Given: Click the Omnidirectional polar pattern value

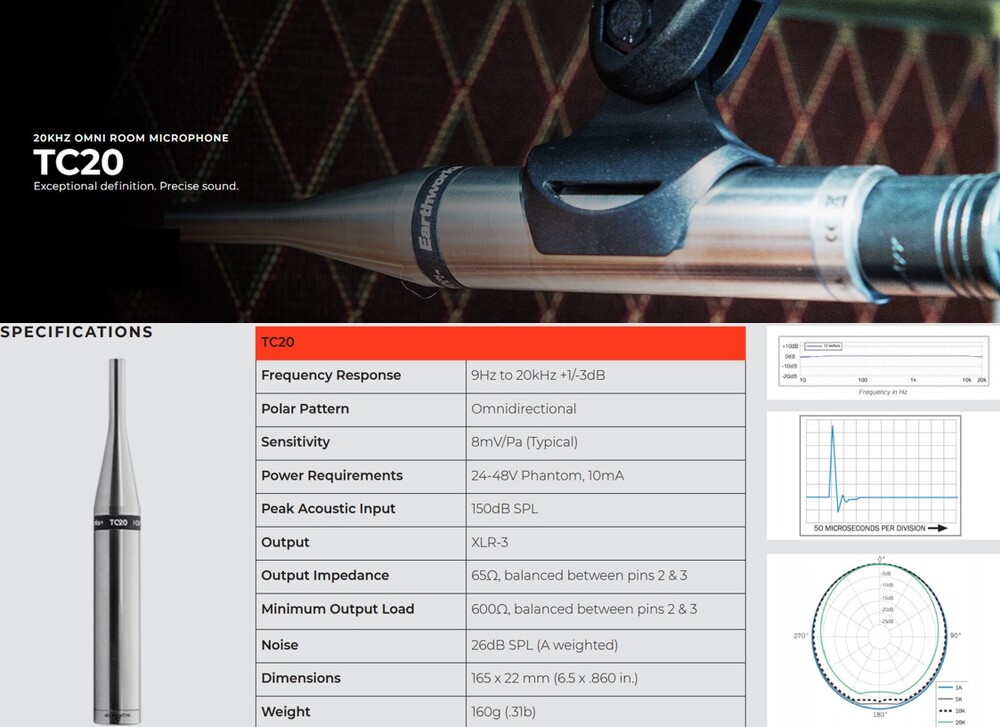Looking at the screenshot, I should point(523,409).
